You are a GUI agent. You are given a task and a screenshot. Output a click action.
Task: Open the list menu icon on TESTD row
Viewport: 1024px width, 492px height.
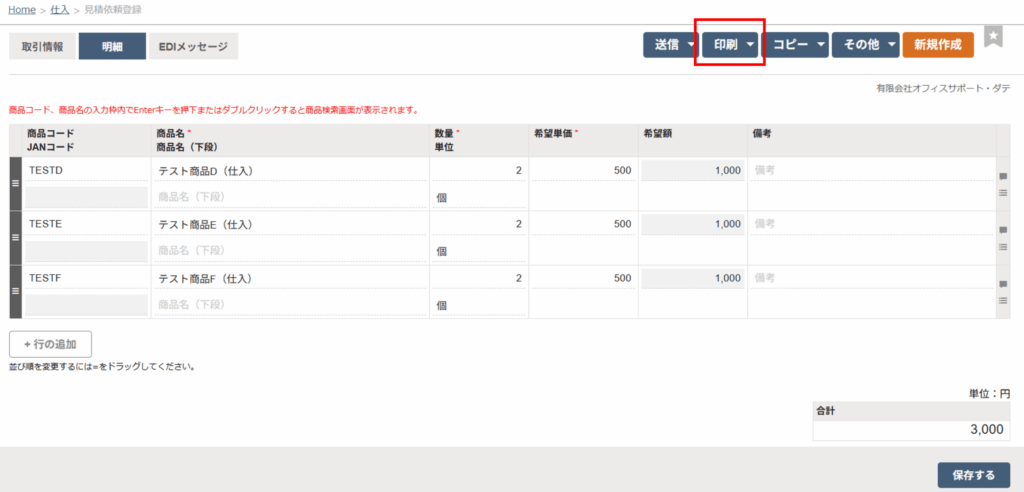[x=1003, y=193]
